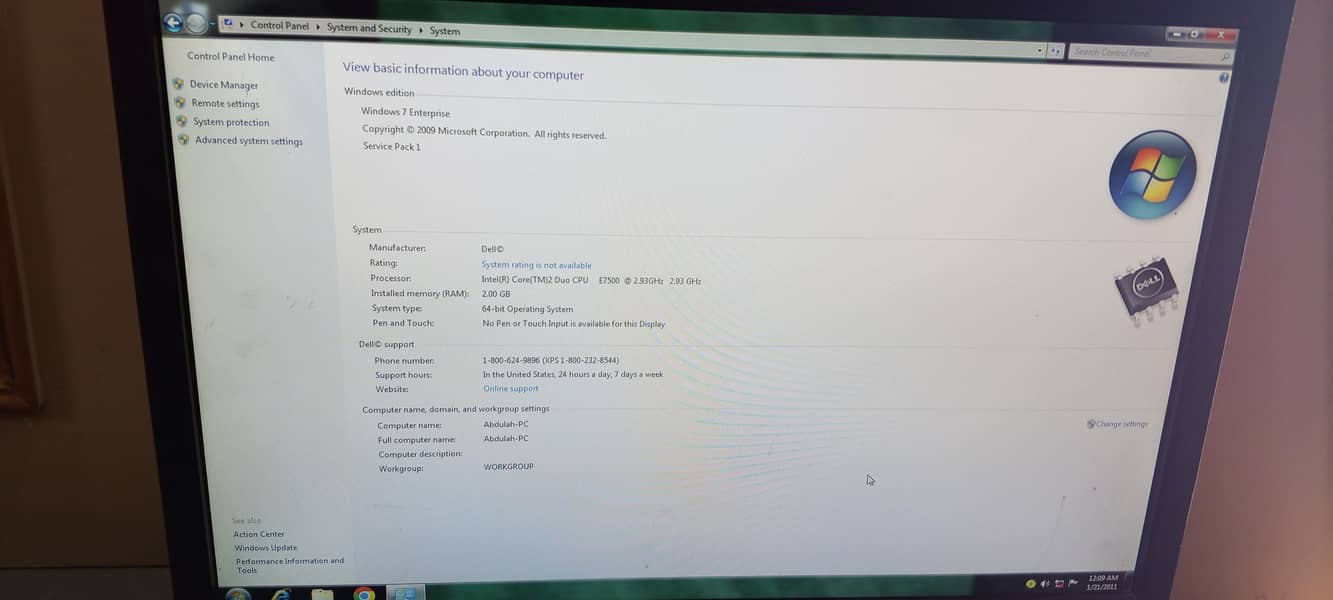Image resolution: width=1333 pixels, height=600 pixels.
Task: Click the Back navigation arrow
Action: (173, 22)
